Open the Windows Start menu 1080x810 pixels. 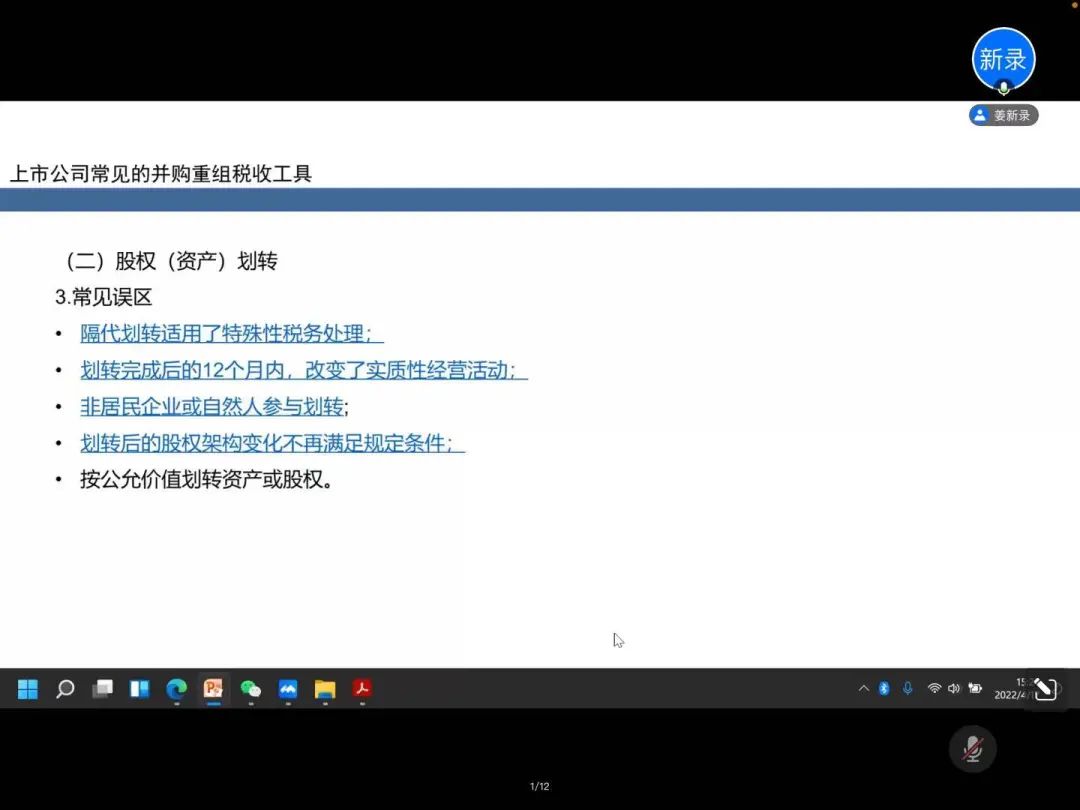[x=28, y=689]
